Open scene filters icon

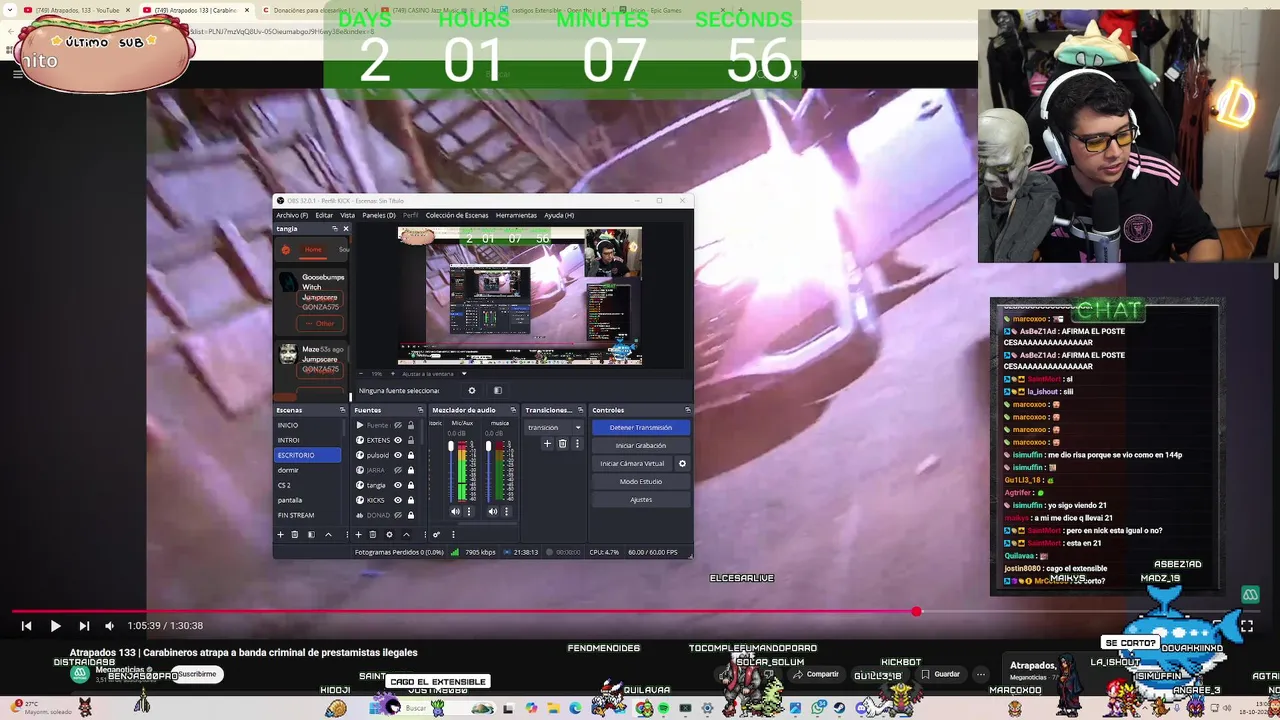pyautogui.click(x=311, y=535)
